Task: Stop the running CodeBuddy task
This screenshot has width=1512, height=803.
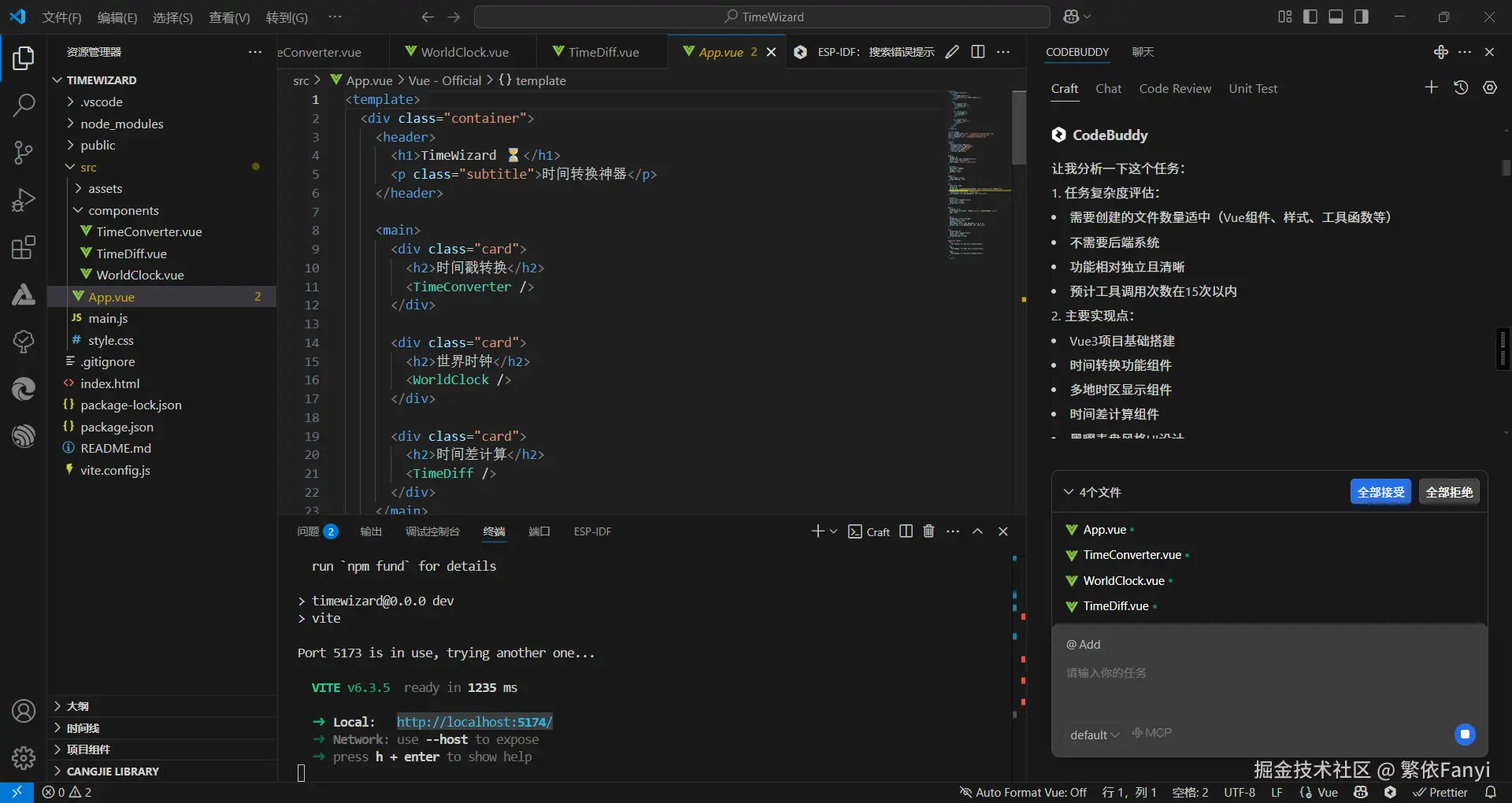Action: pos(1465,735)
